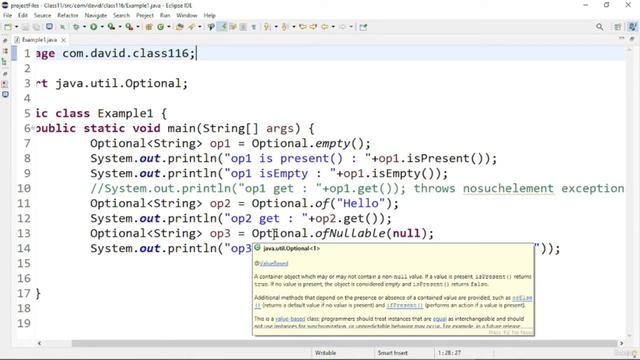Follow the value-based link in Javadoc popup
Image resolution: width=640 pixels, height=360 pixels.
point(290,319)
